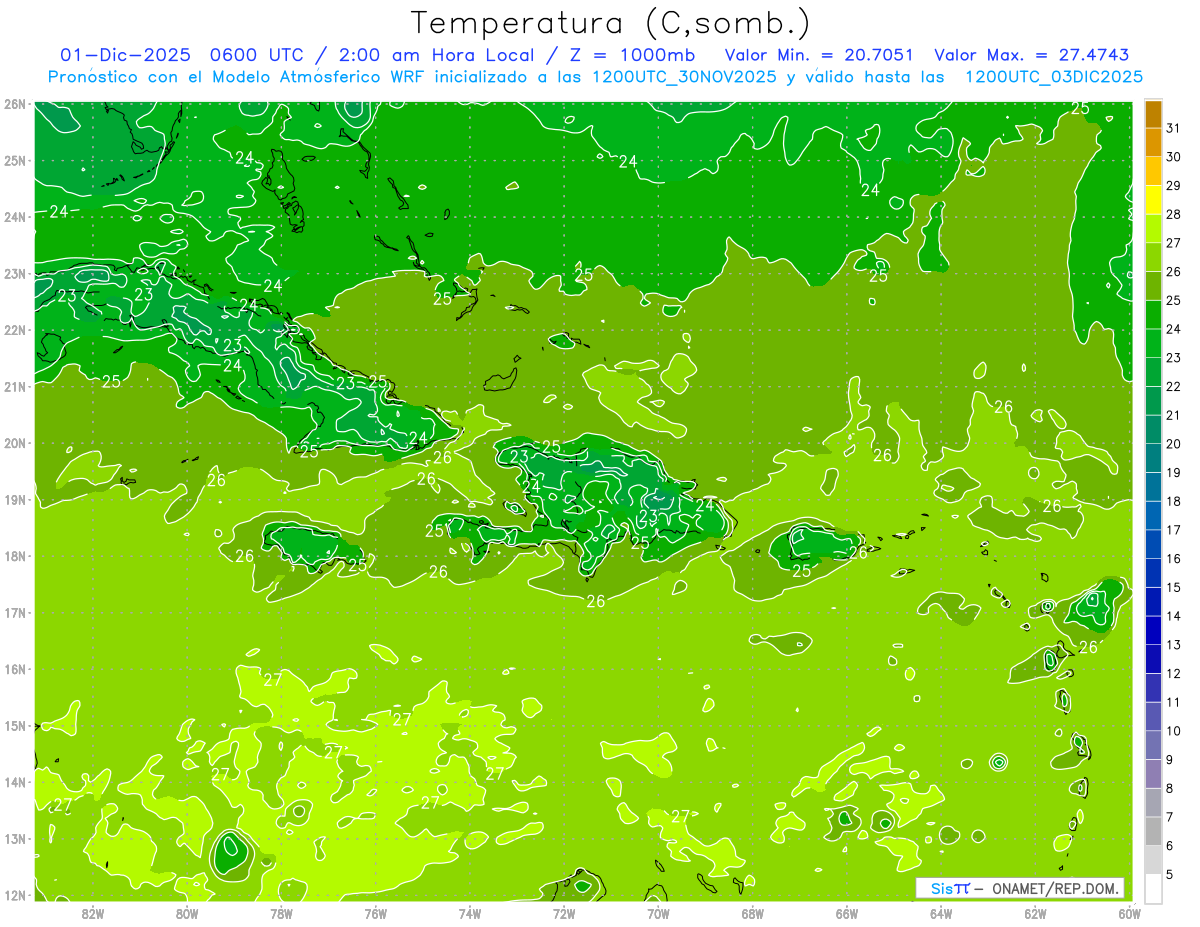The image size is (1200, 927).
Task: Click the "12" color scale label
Action: [x=1174, y=674]
